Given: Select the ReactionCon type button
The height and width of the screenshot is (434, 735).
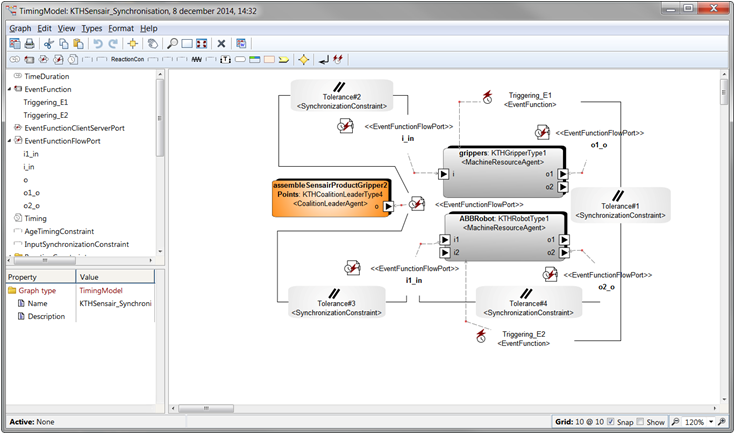Looking at the screenshot, I should click(x=128, y=60).
